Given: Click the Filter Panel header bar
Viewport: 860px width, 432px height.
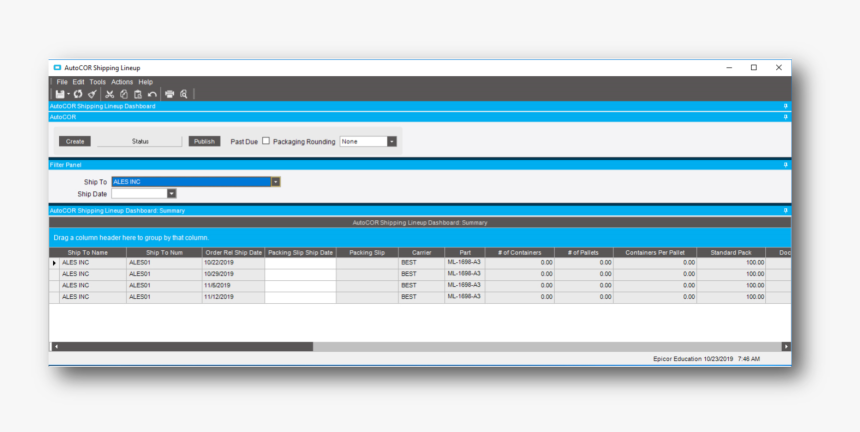Looking at the screenshot, I should (420, 164).
